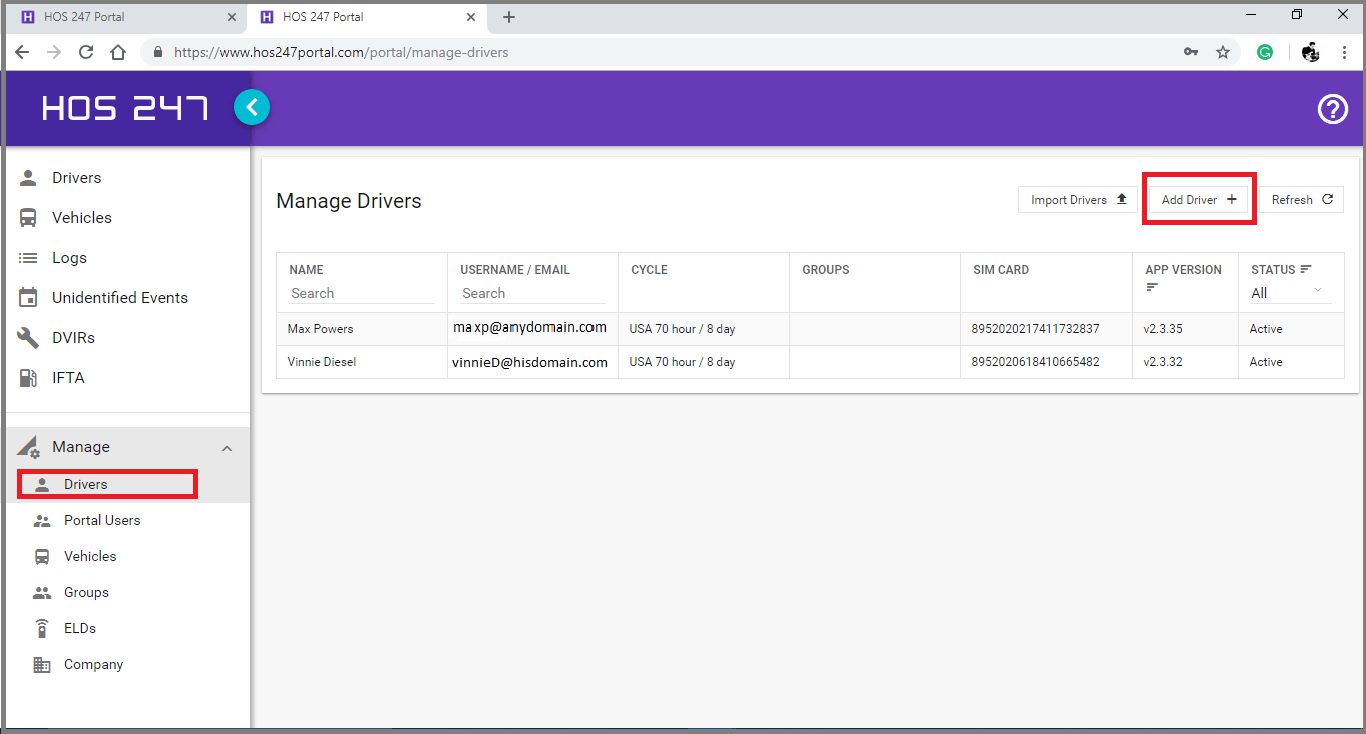Screen dimensions: 1366x734
Task: Open Company settings via building icon
Action: 42,664
